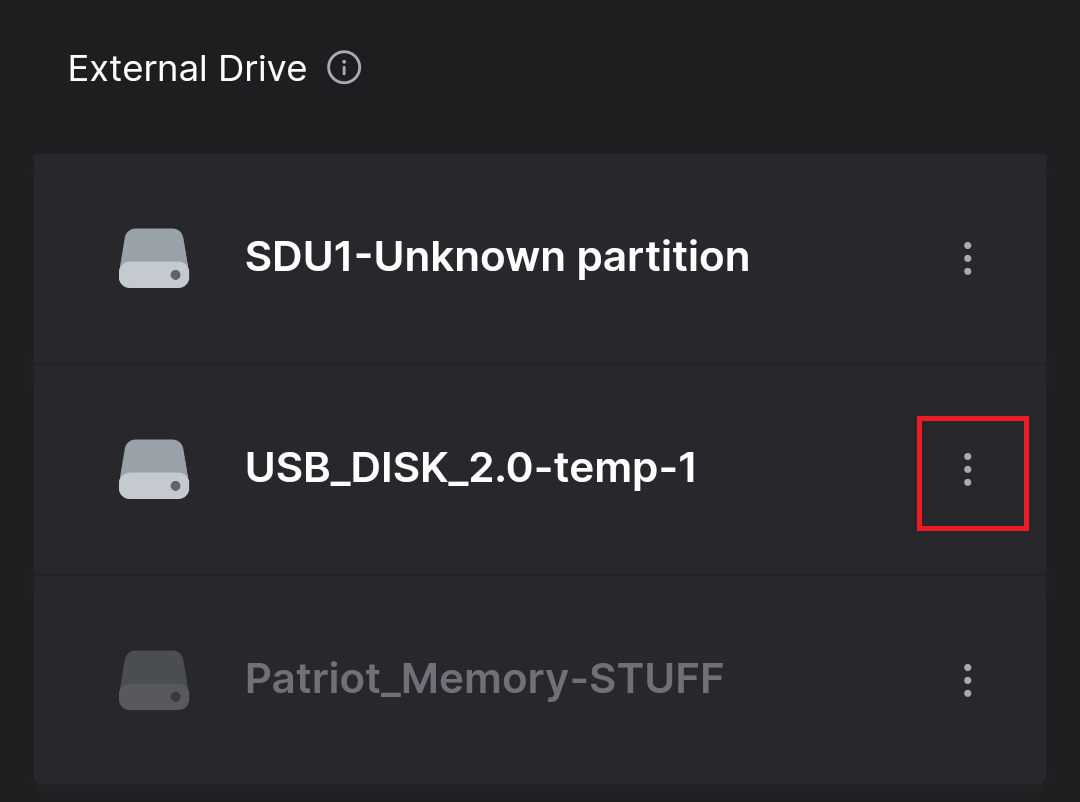The image size is (1080, 802).
Task: Click the External Drive section heading
Action: (187, 68)
